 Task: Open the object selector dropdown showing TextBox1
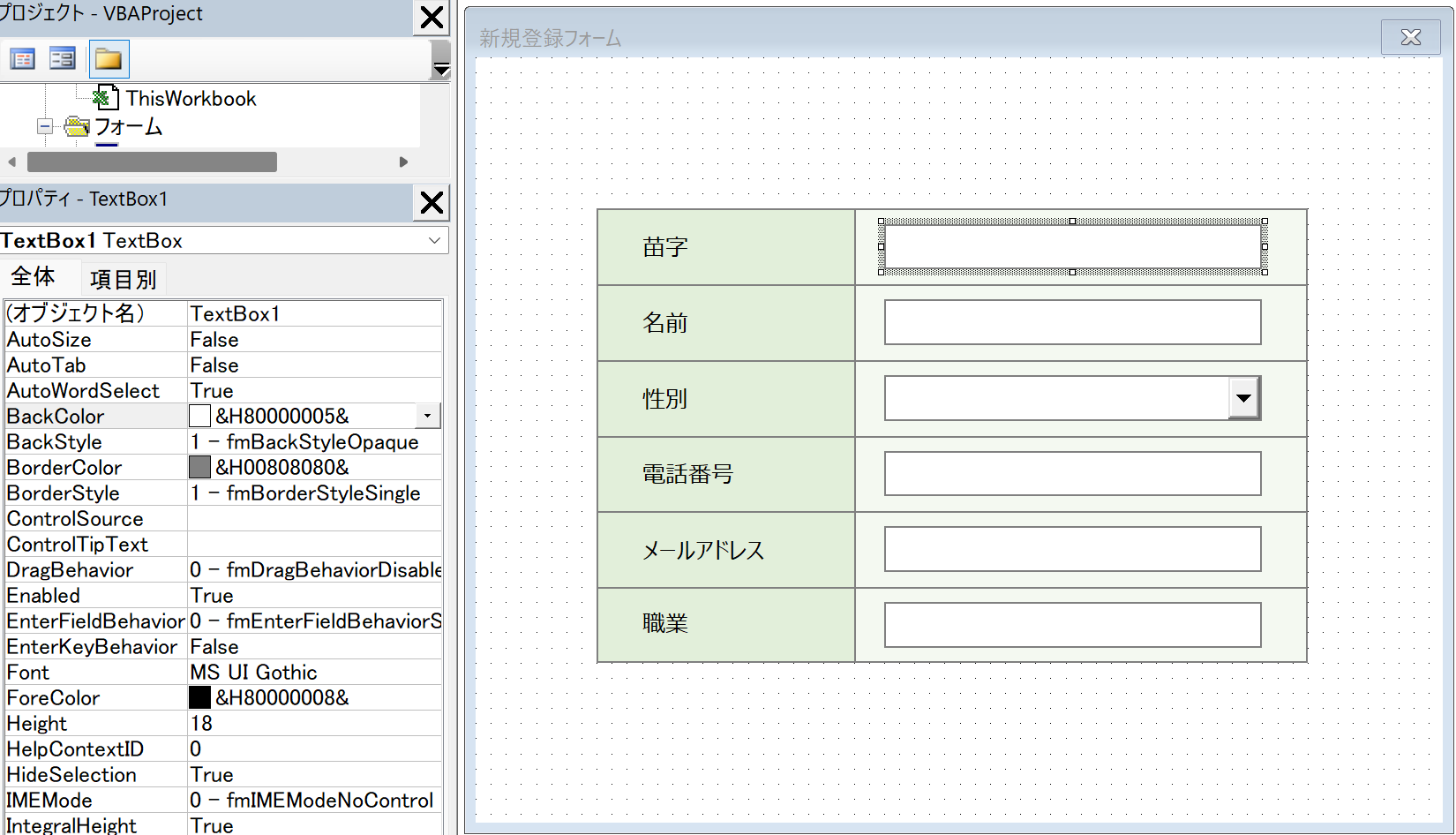coord(433,240)
